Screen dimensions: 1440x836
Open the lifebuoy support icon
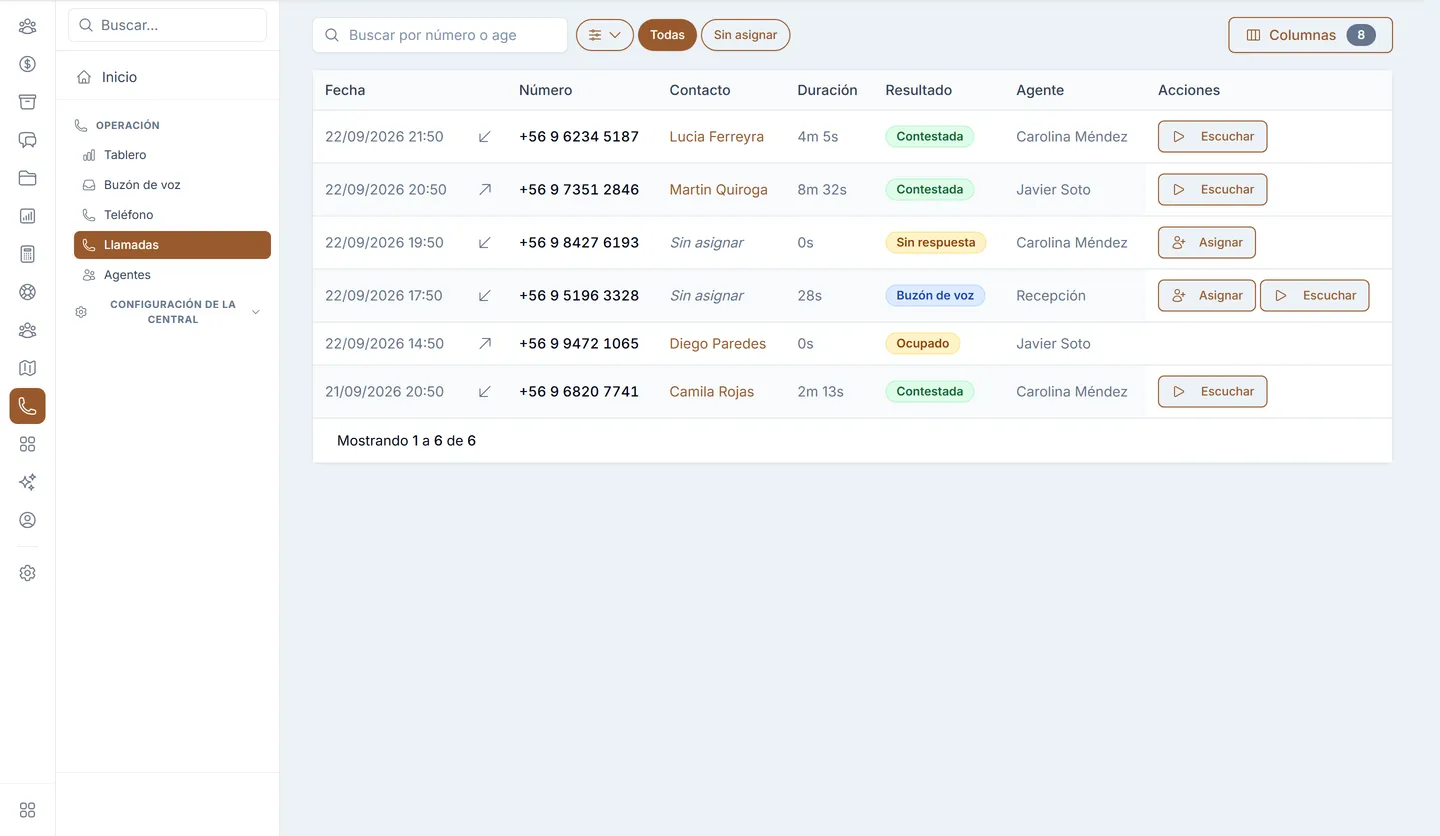(27, 292)
